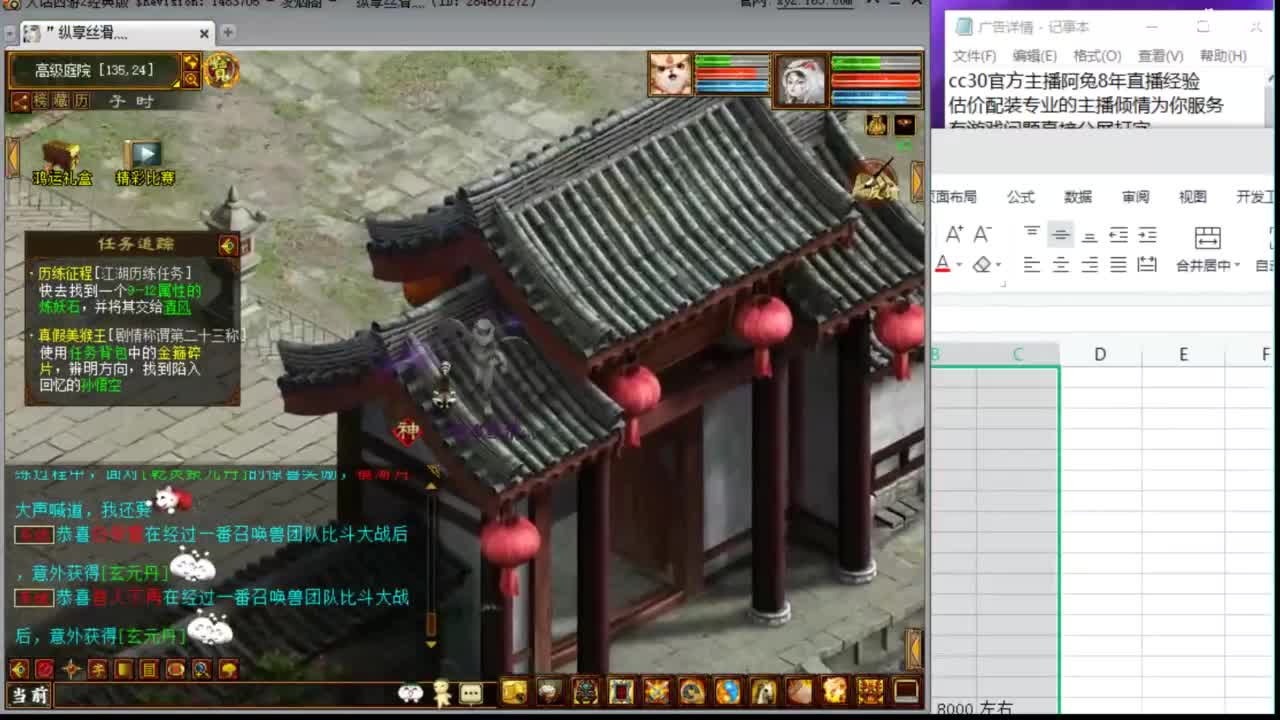Screen dimensions: 1280x720
Task: Open the 文件(F) menu in Notepad
Action: pos(974,56)
